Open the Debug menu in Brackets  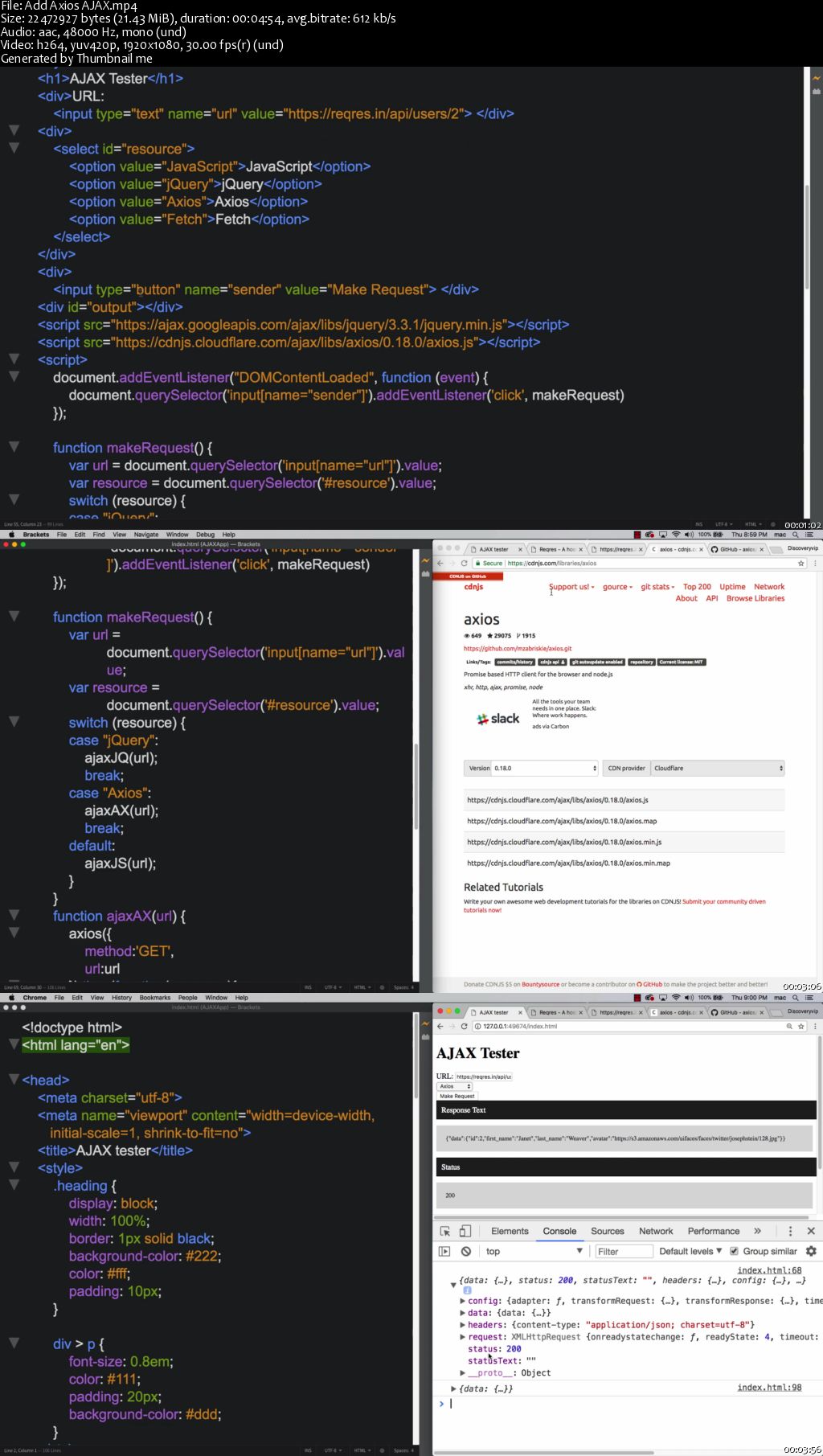coord(205,534)
